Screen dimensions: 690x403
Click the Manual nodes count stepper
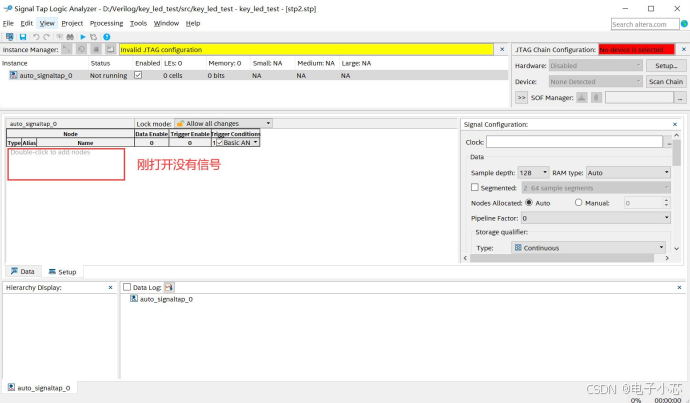point(666,203)
